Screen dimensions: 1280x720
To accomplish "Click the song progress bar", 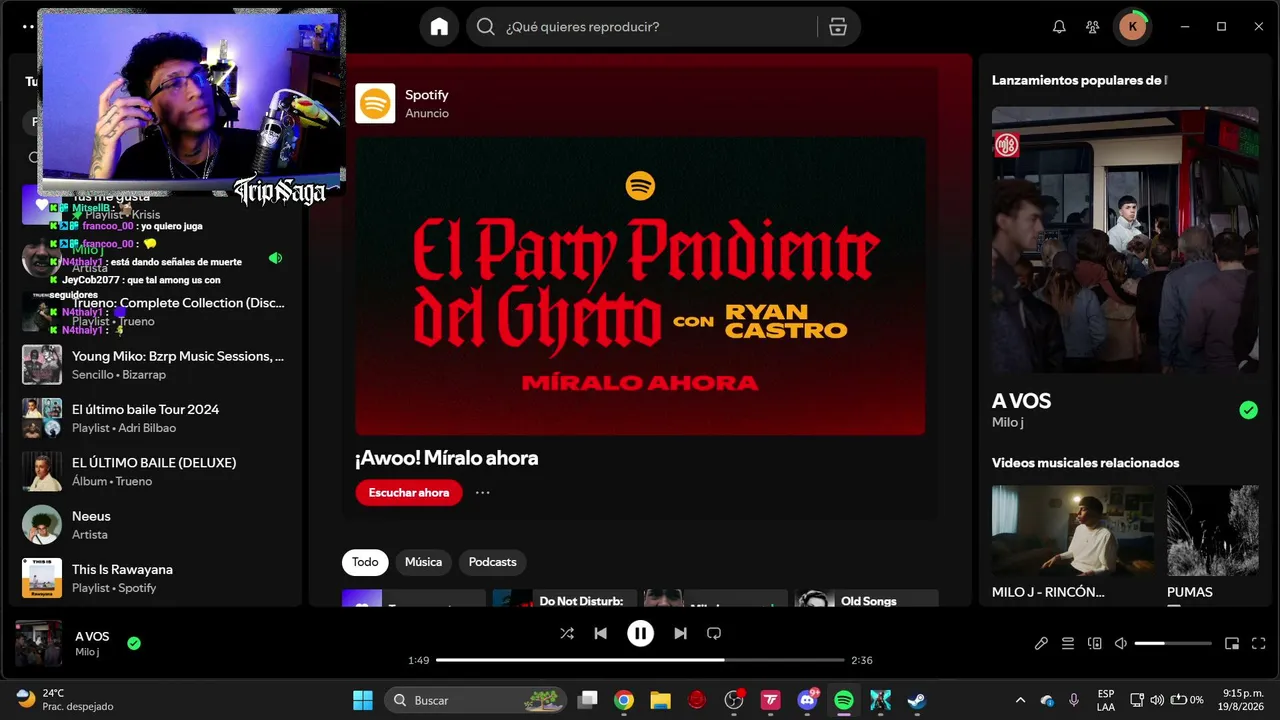I will tap(640, 660).
